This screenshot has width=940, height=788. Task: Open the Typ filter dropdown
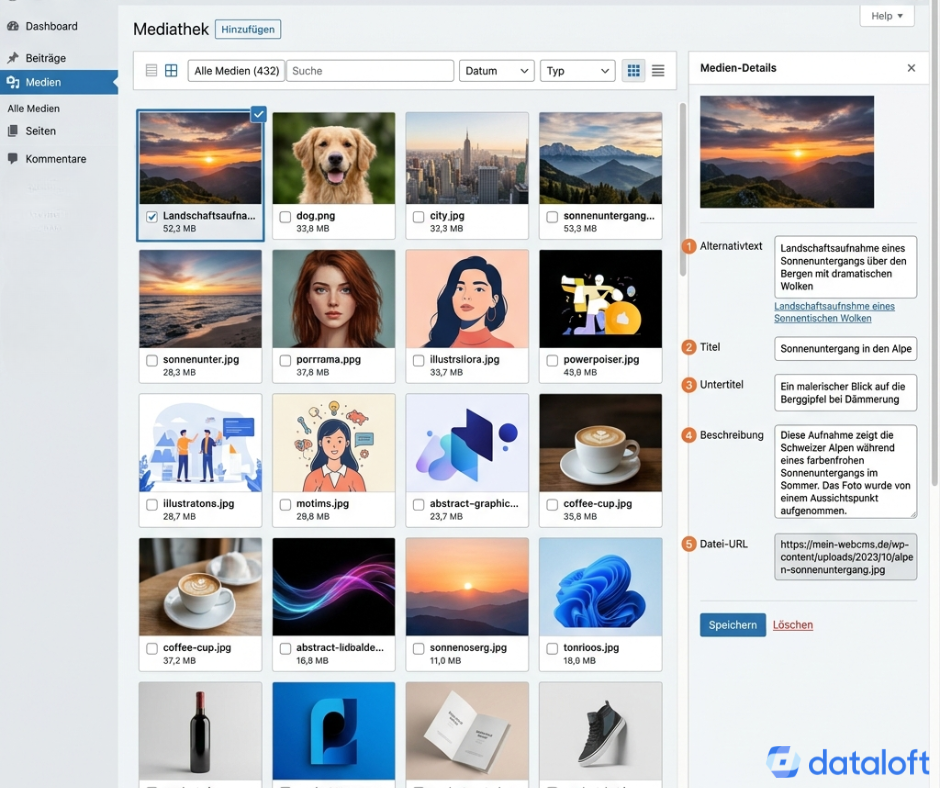click(x=577, y=71)
